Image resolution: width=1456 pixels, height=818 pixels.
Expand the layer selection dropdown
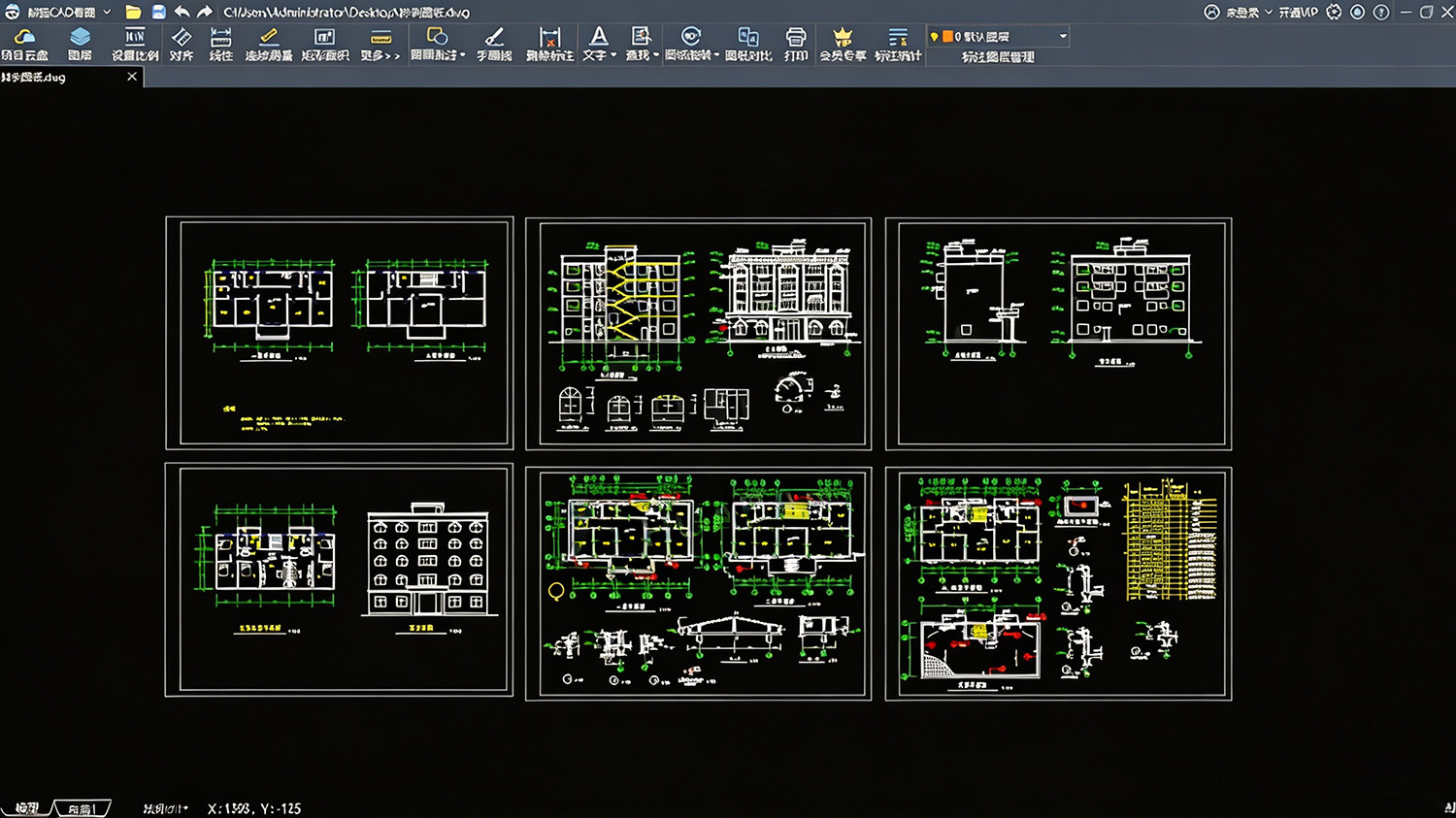1063,37
